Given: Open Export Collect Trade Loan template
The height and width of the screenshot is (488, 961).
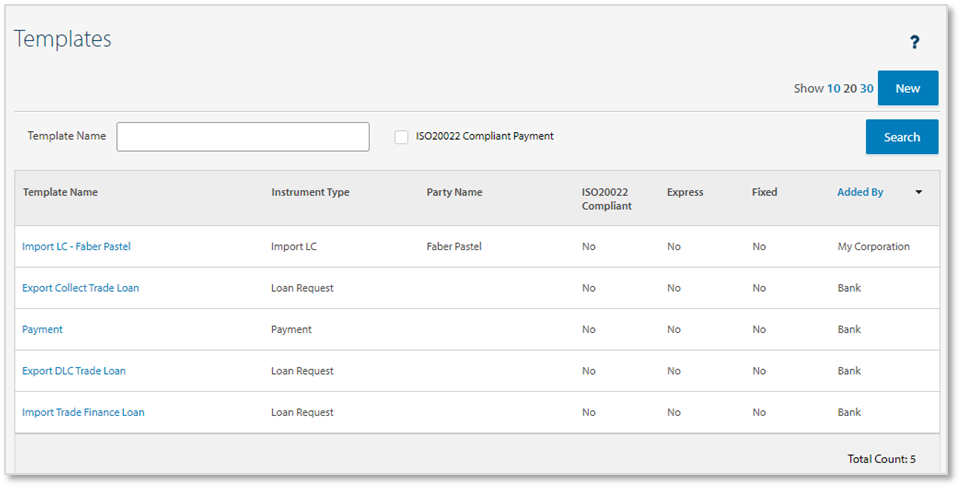Looking at the screenshot, I should (x=80, y=288).
